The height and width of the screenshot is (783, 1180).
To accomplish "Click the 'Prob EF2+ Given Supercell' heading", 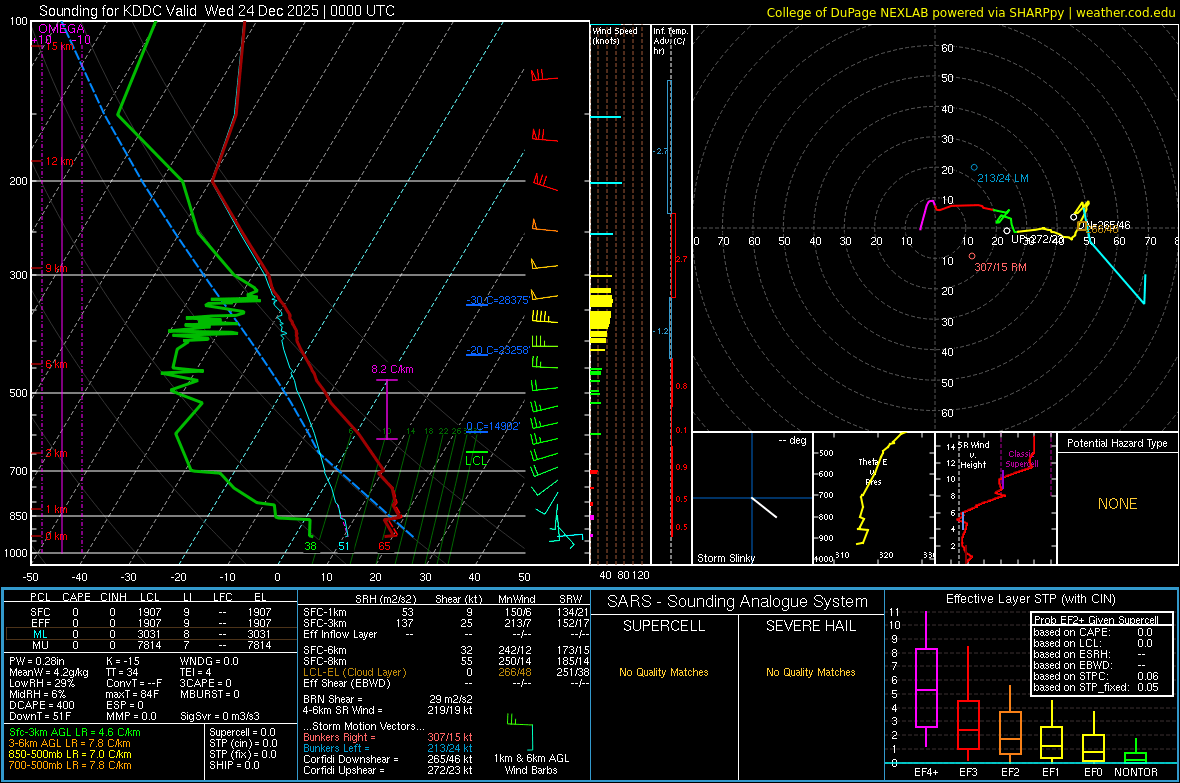I will 1096,620.
